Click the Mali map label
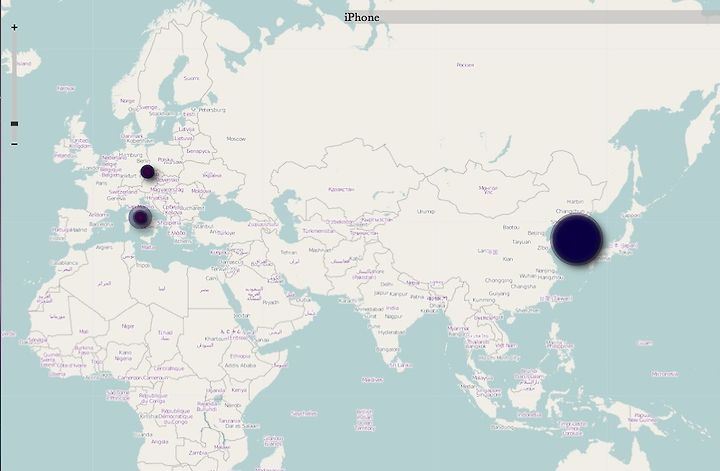The image size is (720, 471). tap(84, 331)
